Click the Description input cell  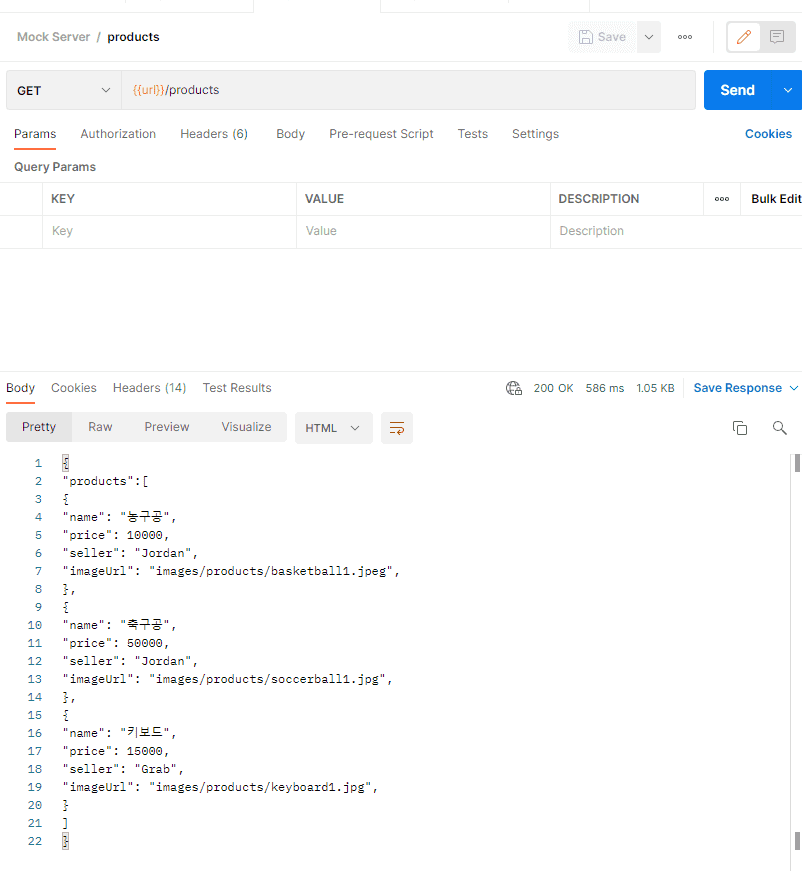pyautogui.click(x=676, y=231)
